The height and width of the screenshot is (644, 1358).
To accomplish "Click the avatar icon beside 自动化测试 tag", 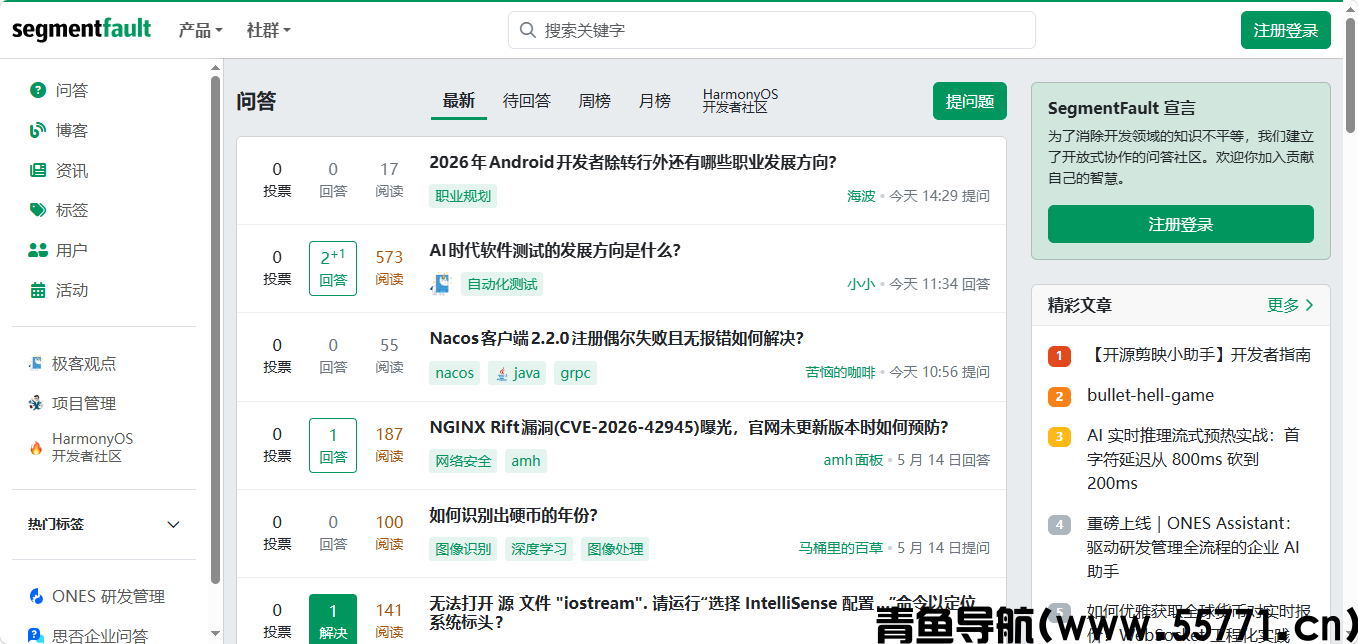I will pyautogui.click(x=440, y=284).
